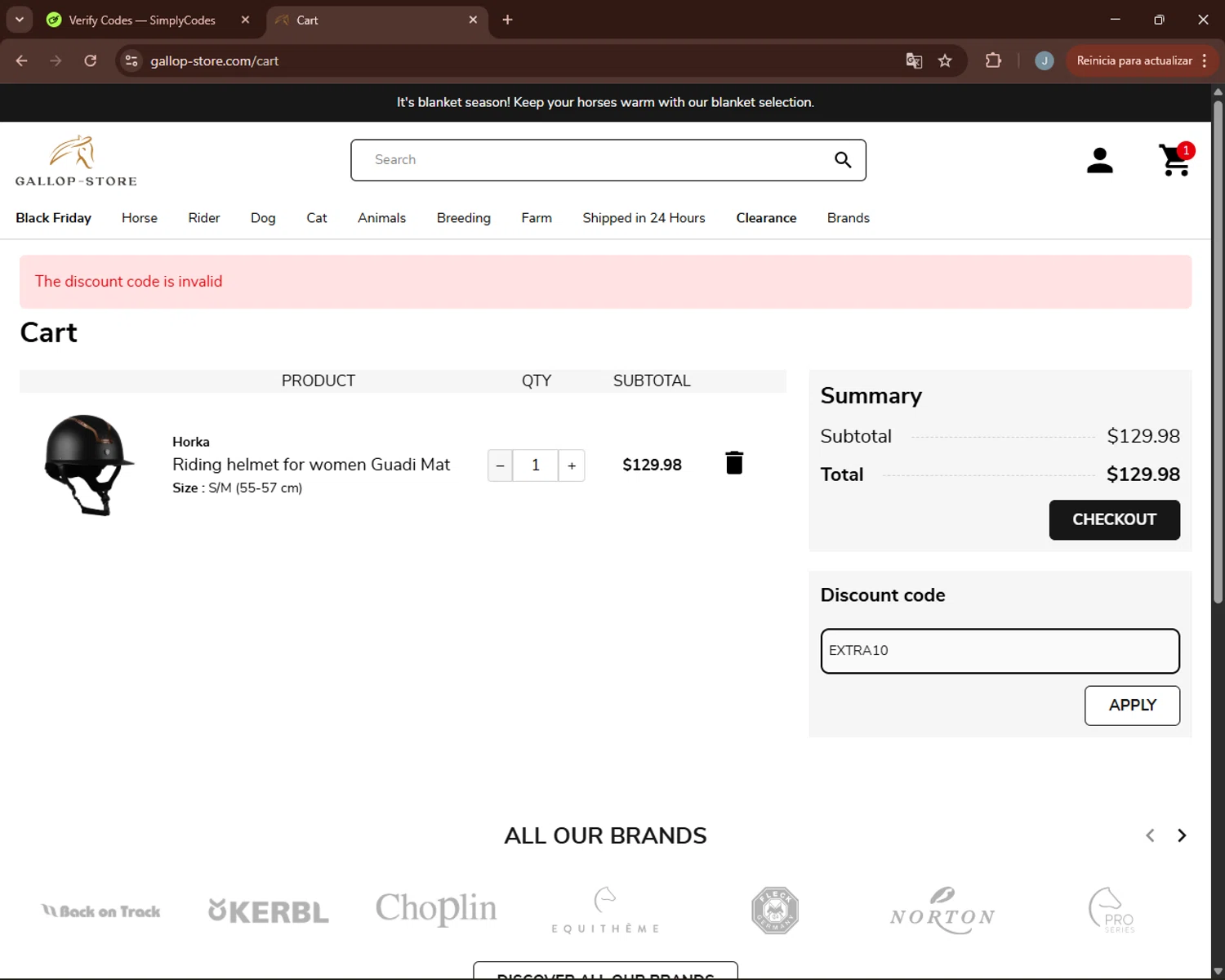1225x980 pixels.
Task: Click the translate page icon
Action: click(914, 60)
